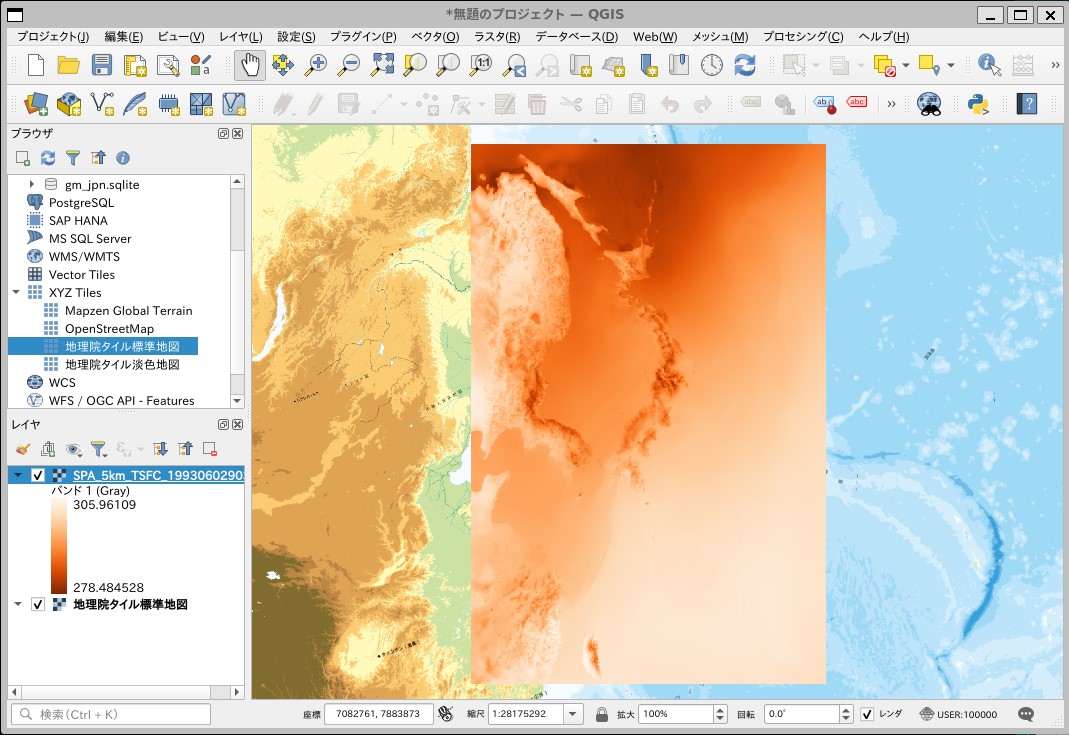
Task: Collapse the 地理院タイル標準地図 layer node
Action: click(18, 604)
